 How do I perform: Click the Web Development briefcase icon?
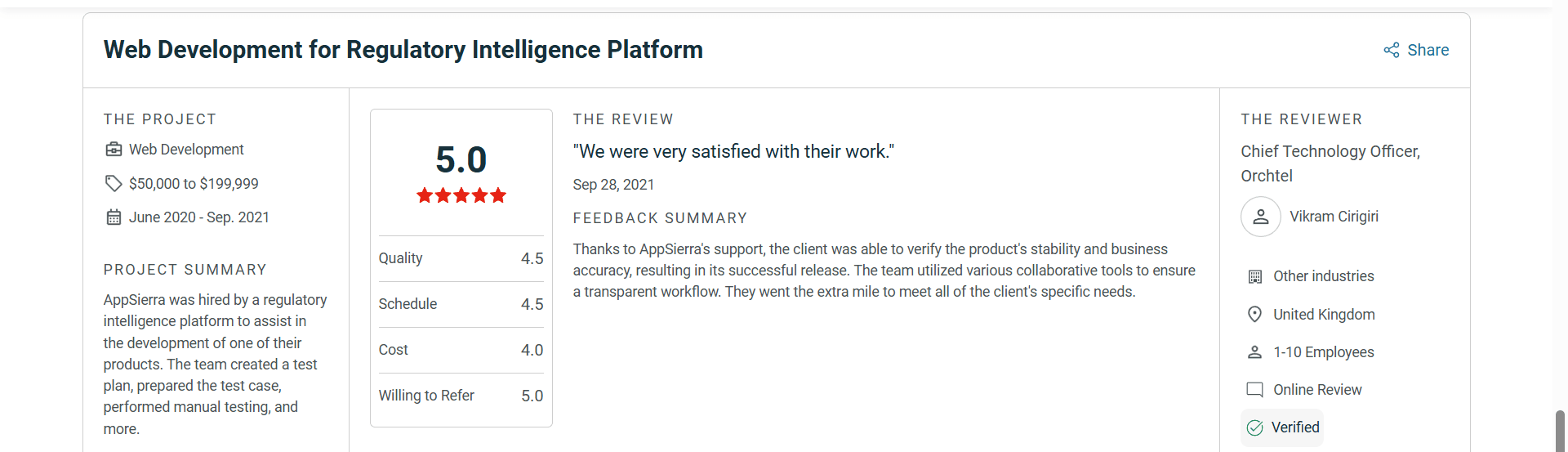pos(114,150)
